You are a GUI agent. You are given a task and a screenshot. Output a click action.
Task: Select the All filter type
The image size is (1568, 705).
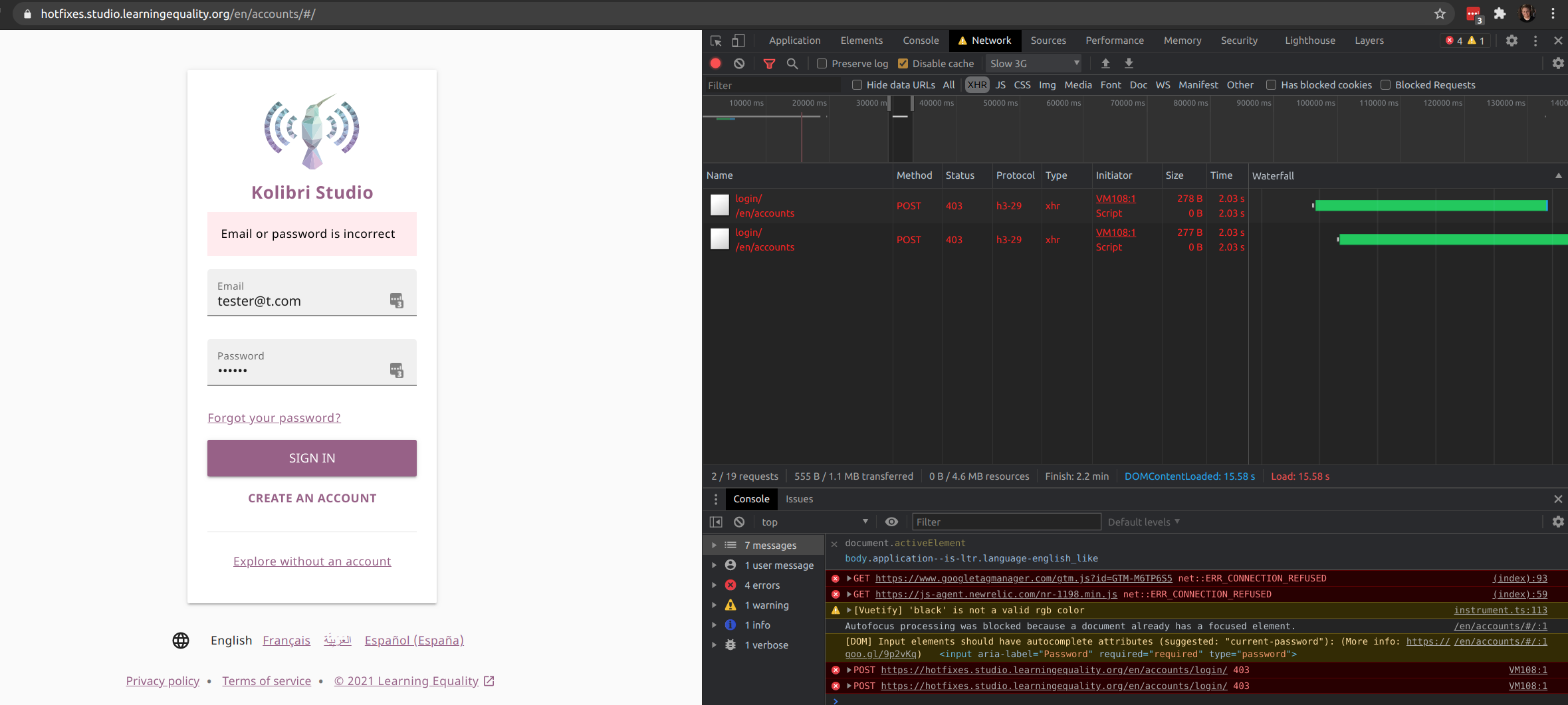pos(949,85)
